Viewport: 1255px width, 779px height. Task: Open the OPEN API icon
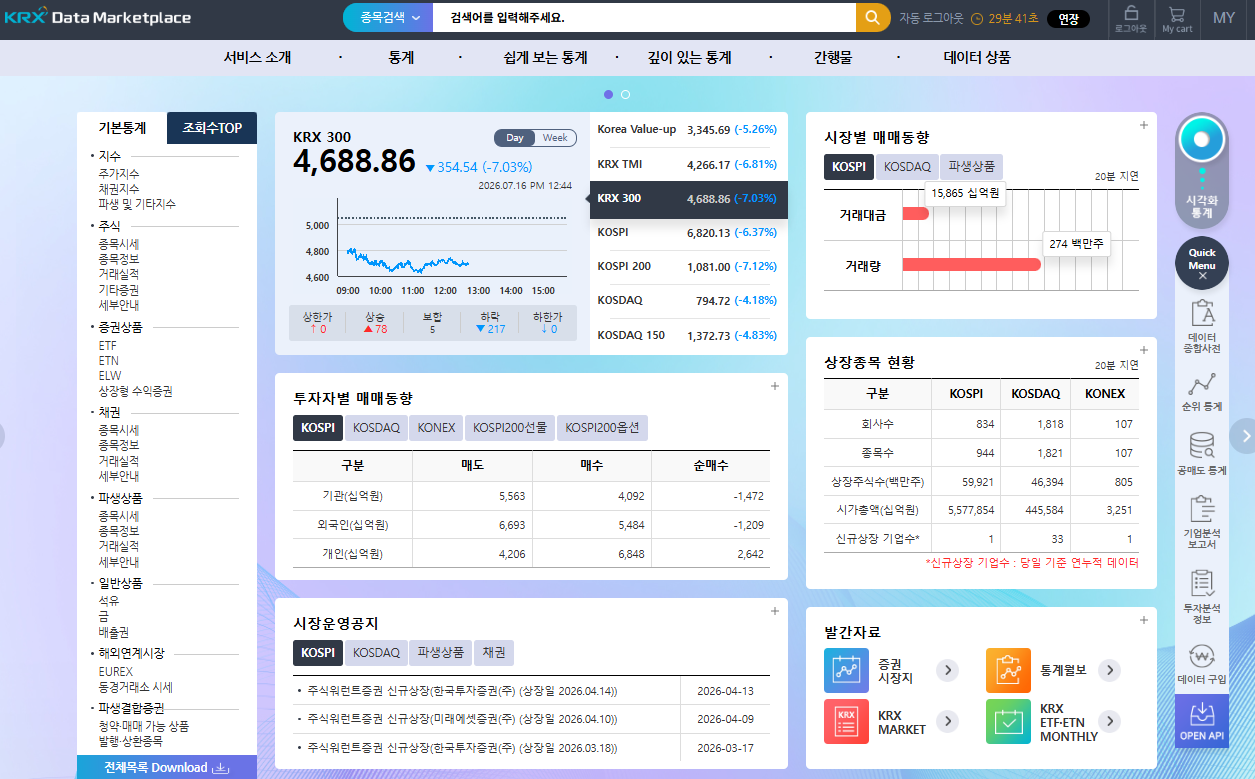tap(1202, 721)
